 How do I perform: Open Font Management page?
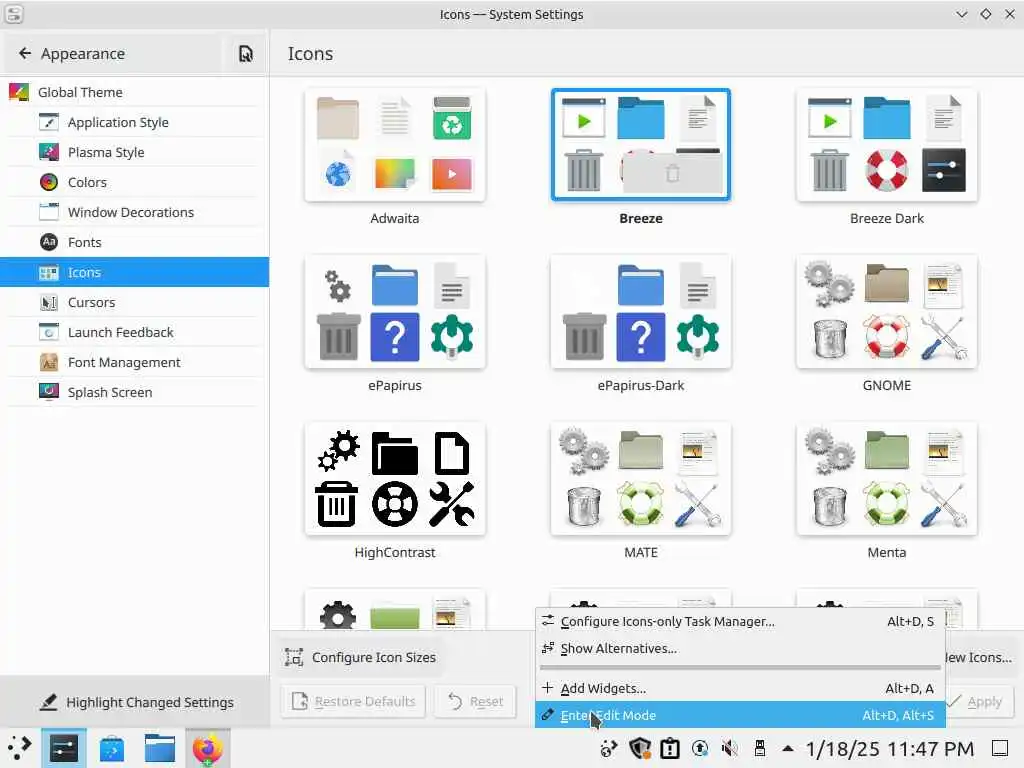(x=134, y=362)
